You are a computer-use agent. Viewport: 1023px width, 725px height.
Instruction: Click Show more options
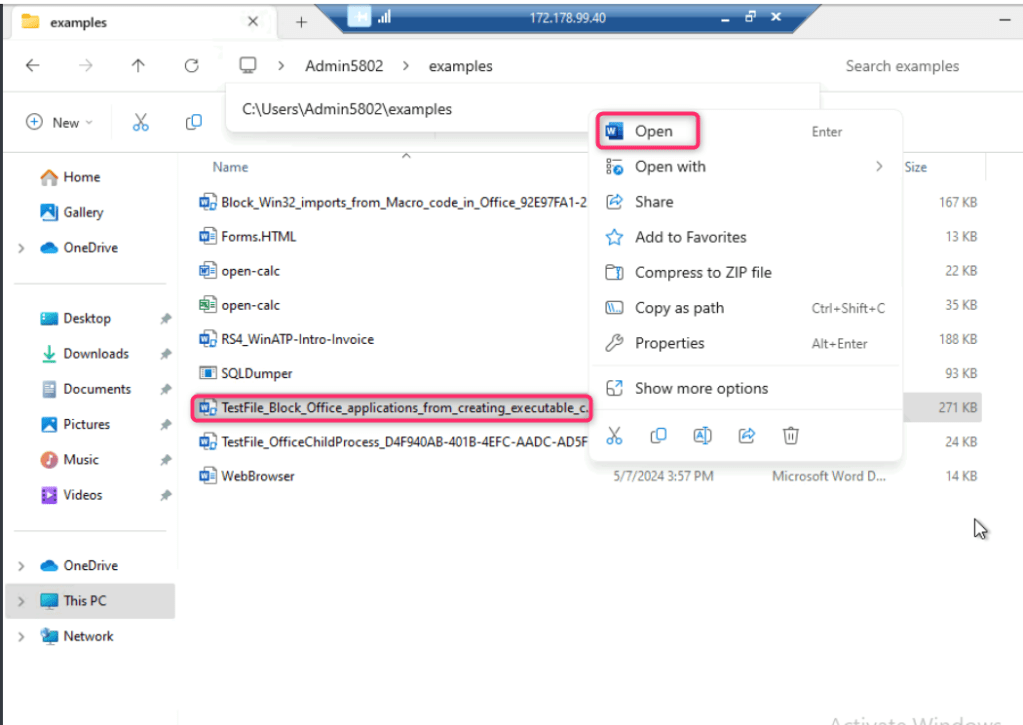[700, 388]
